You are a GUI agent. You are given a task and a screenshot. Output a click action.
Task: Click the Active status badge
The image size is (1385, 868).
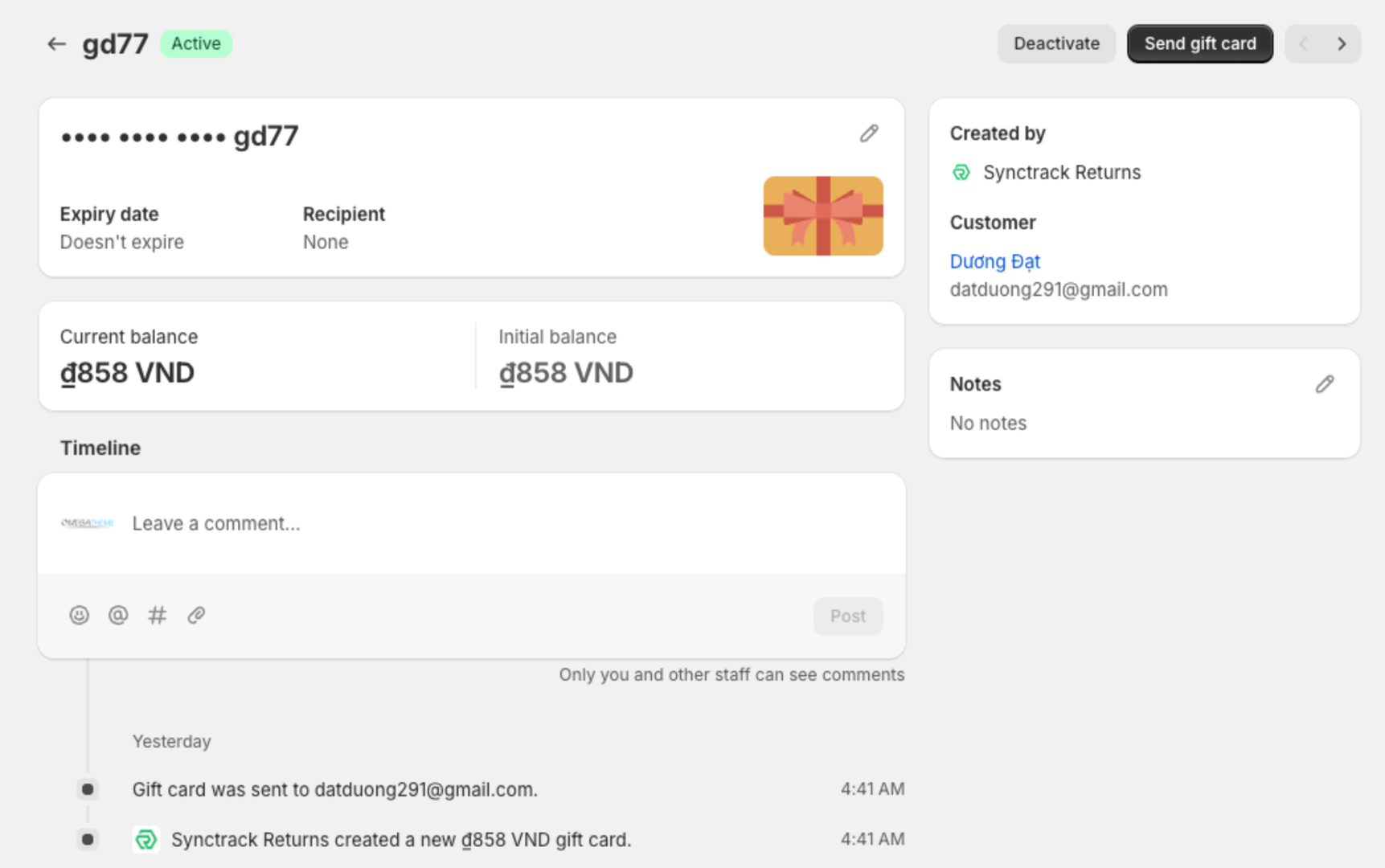point(196,44)
